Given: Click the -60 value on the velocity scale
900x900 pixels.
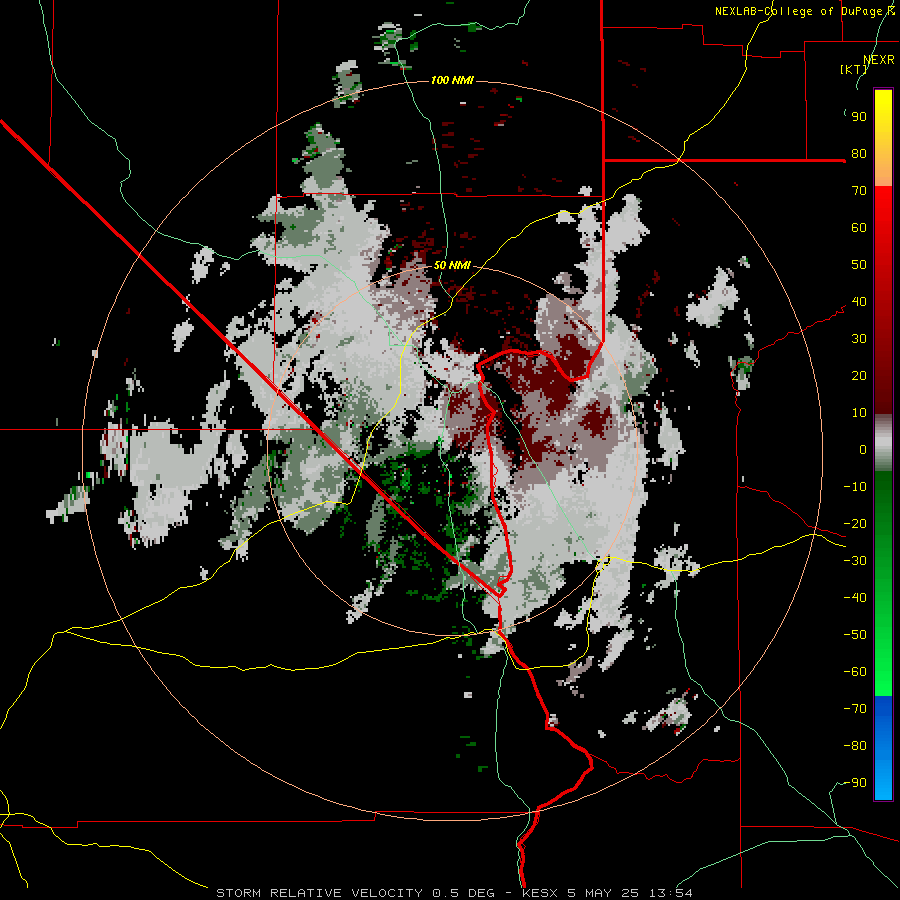Looking at the screenshot, I should (855, 672).
